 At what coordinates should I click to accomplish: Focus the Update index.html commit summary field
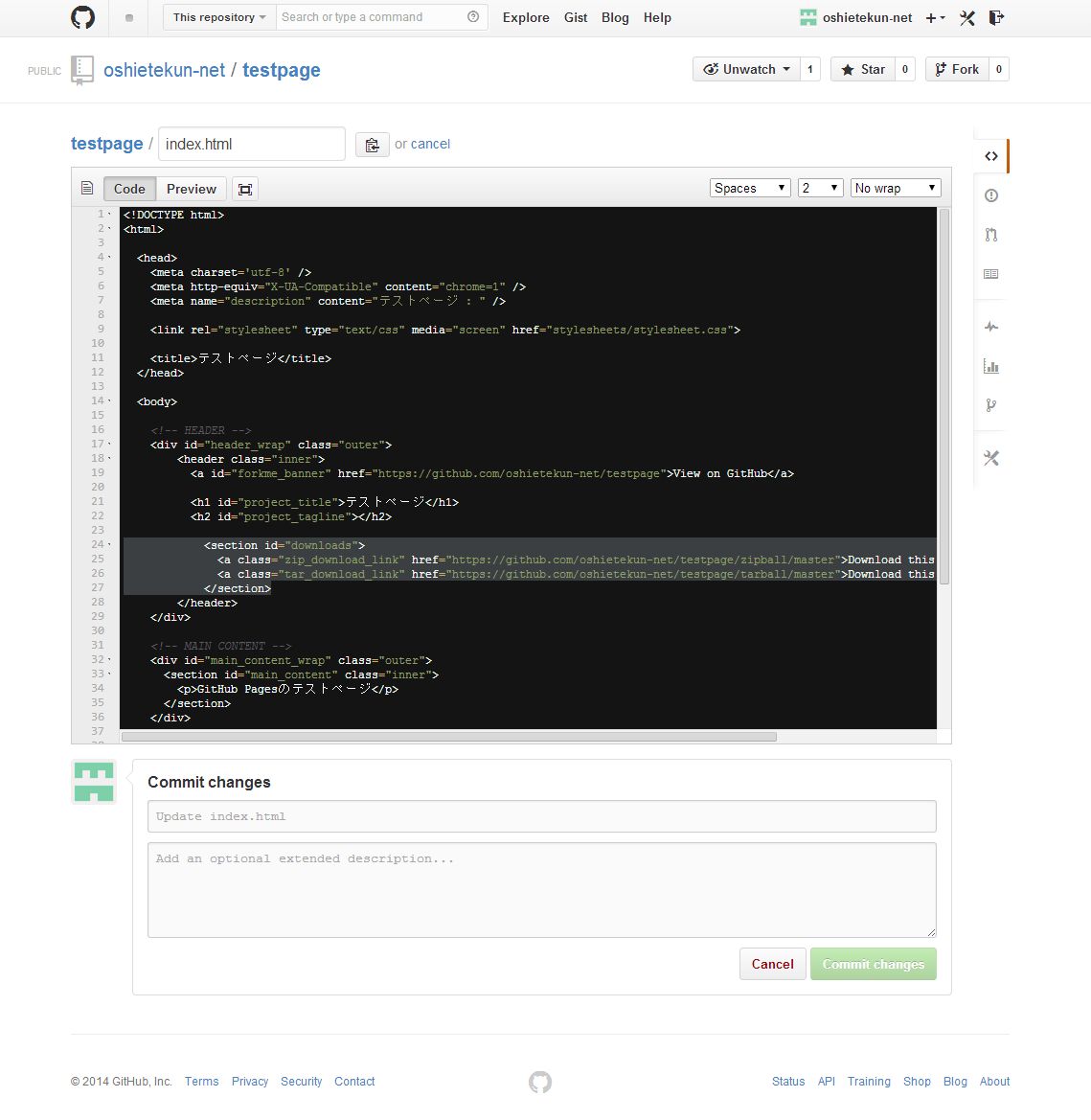coord(542,816)
